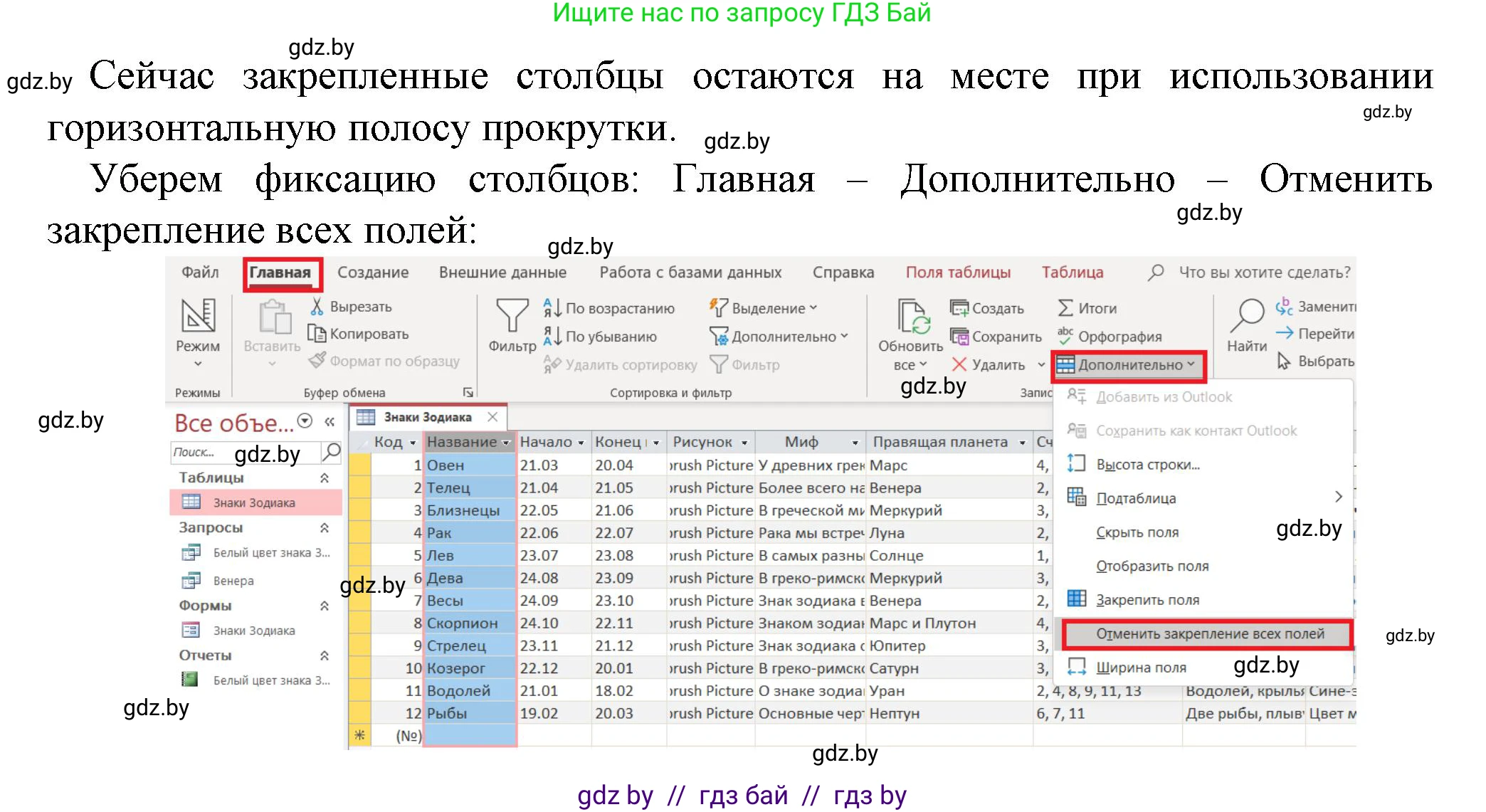
Task: Switch to the Создание ribbon tab
Action: coord(372,272)
